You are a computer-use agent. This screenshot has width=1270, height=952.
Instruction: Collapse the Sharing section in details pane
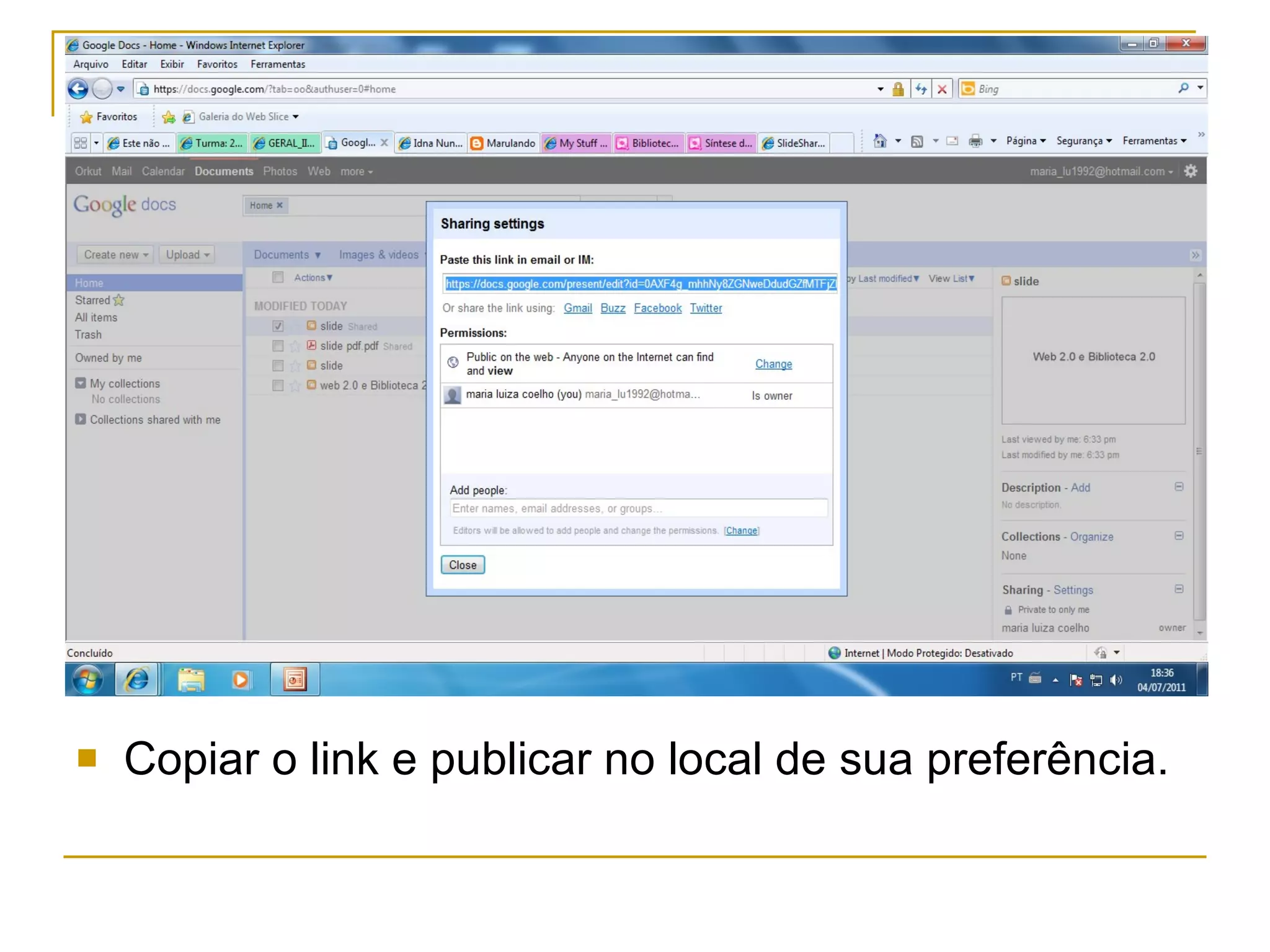(1179, 589)
